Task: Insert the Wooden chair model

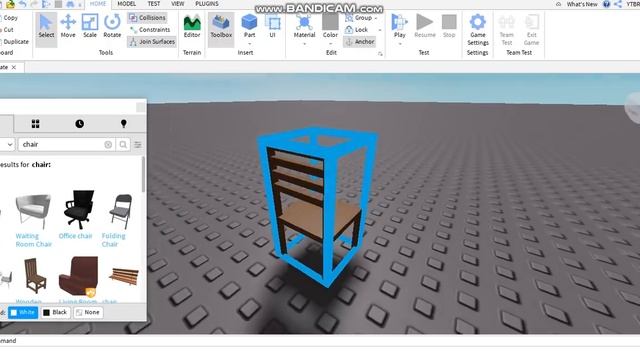Action: (35, 276)
